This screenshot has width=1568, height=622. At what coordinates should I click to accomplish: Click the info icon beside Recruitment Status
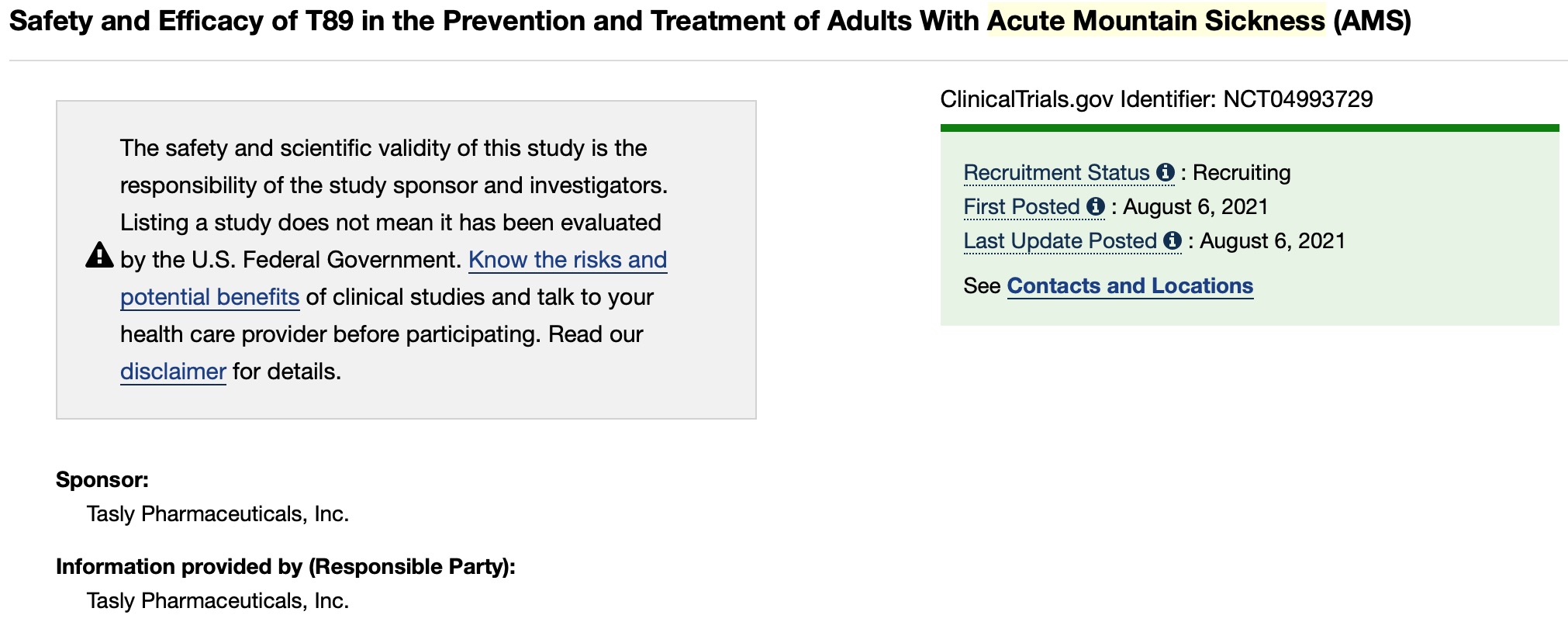click(x=1165, y=173)
